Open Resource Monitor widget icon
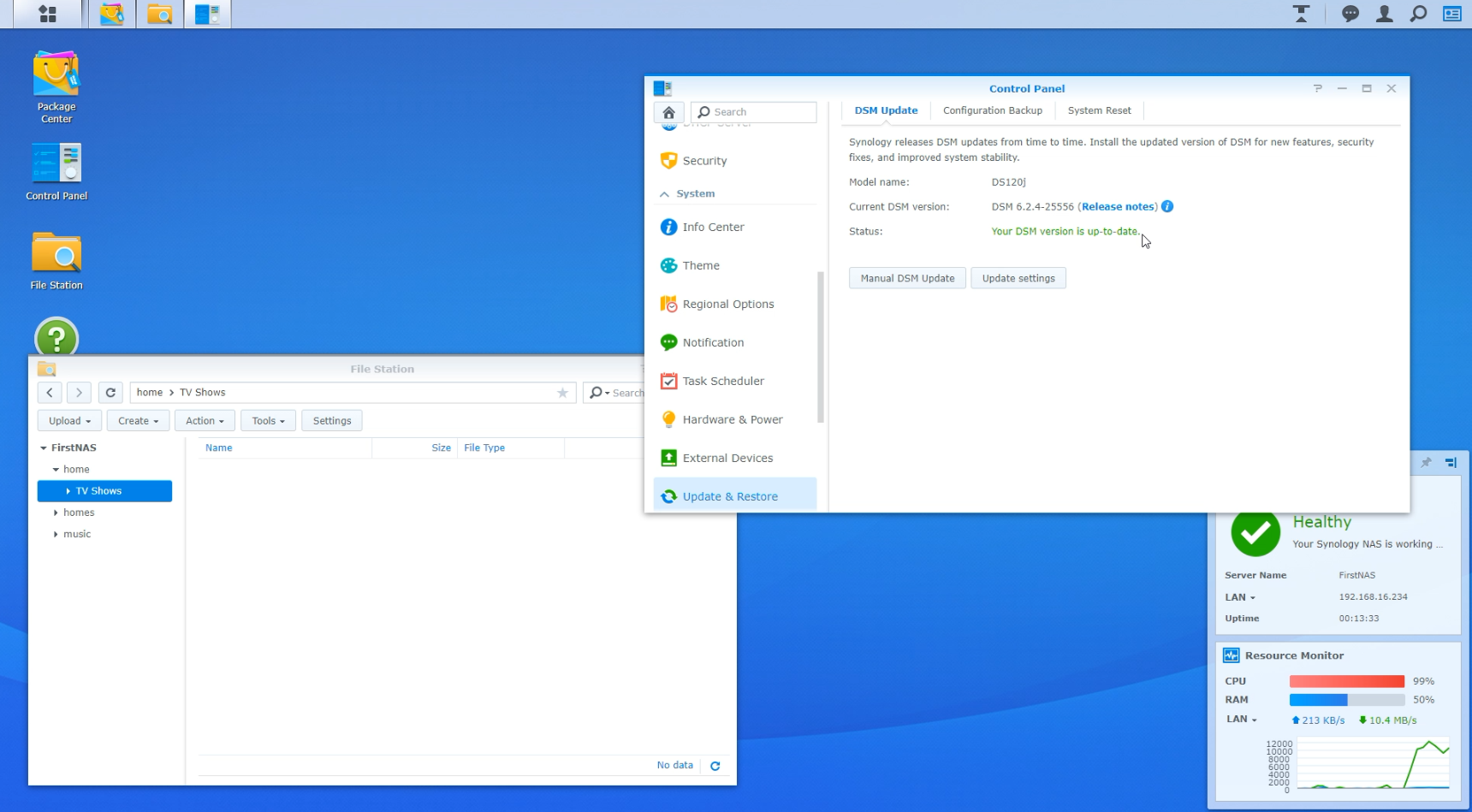 (x=1232, y=655)
